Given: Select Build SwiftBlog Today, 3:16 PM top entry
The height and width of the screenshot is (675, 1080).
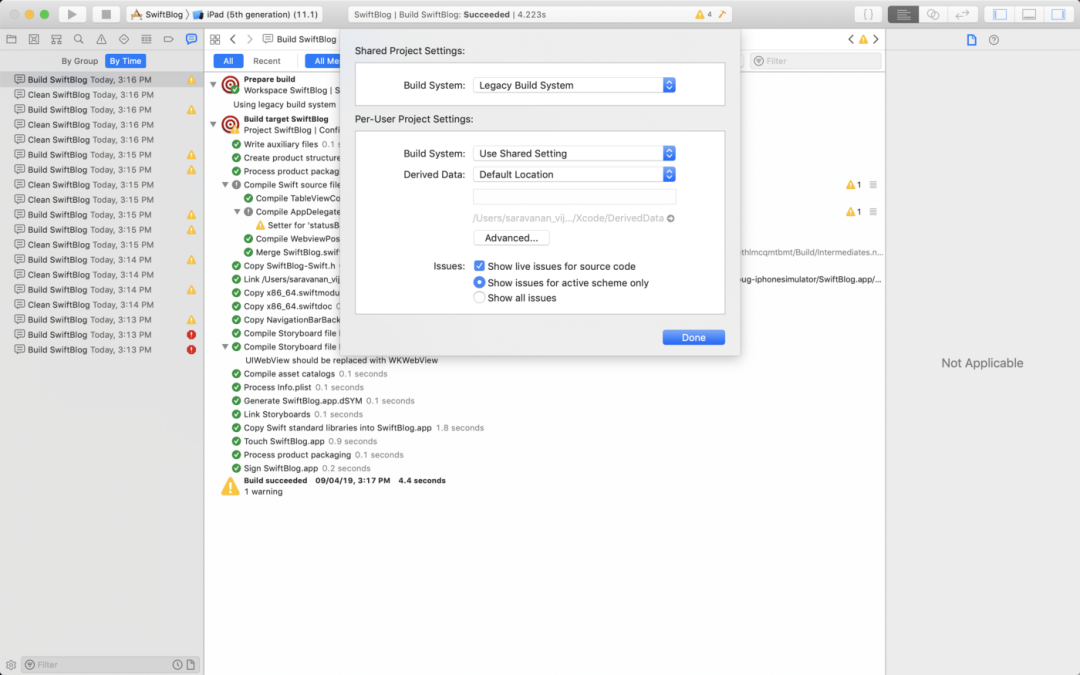Looking at the screenshot, I should coord(102,80).
